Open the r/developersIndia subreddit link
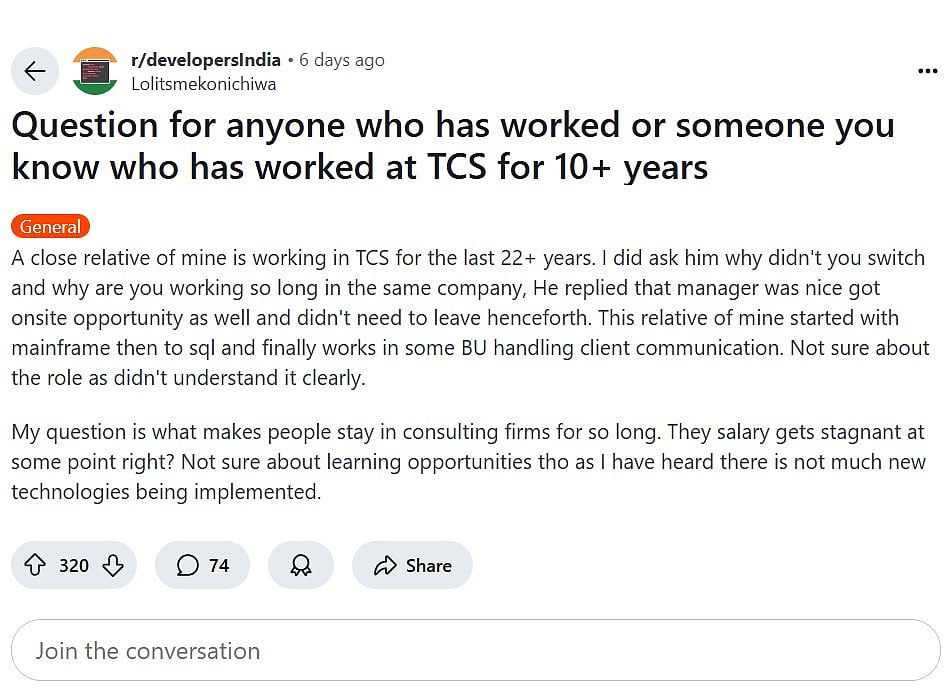Image resolution: width=946 pixels, height=691 pixels. [206, 60]
